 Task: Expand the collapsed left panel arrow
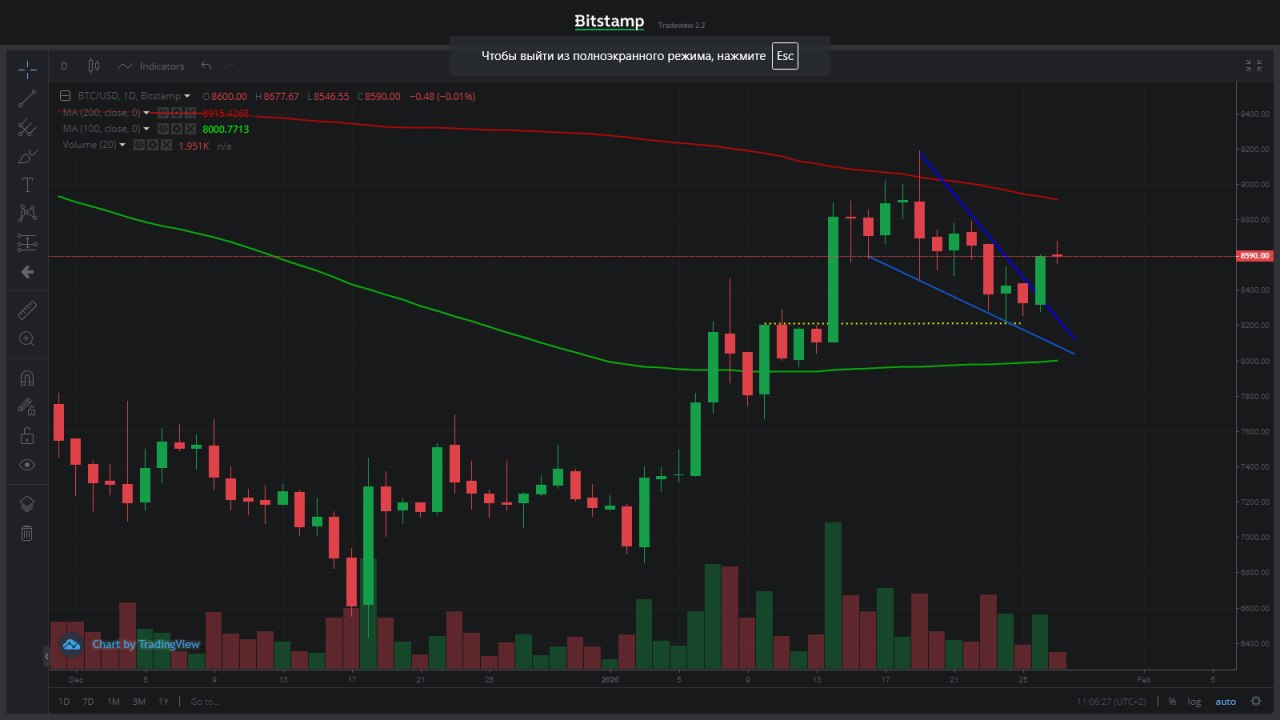pos(46,656)
